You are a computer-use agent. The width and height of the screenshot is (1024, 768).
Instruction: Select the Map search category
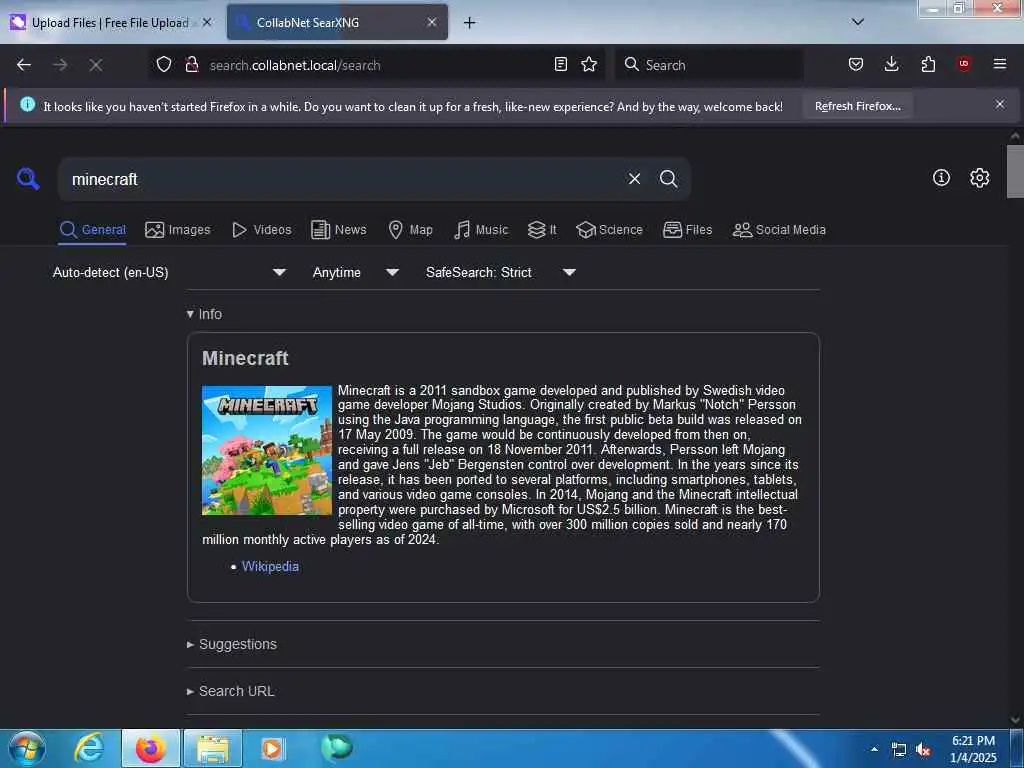pos(411,230)
